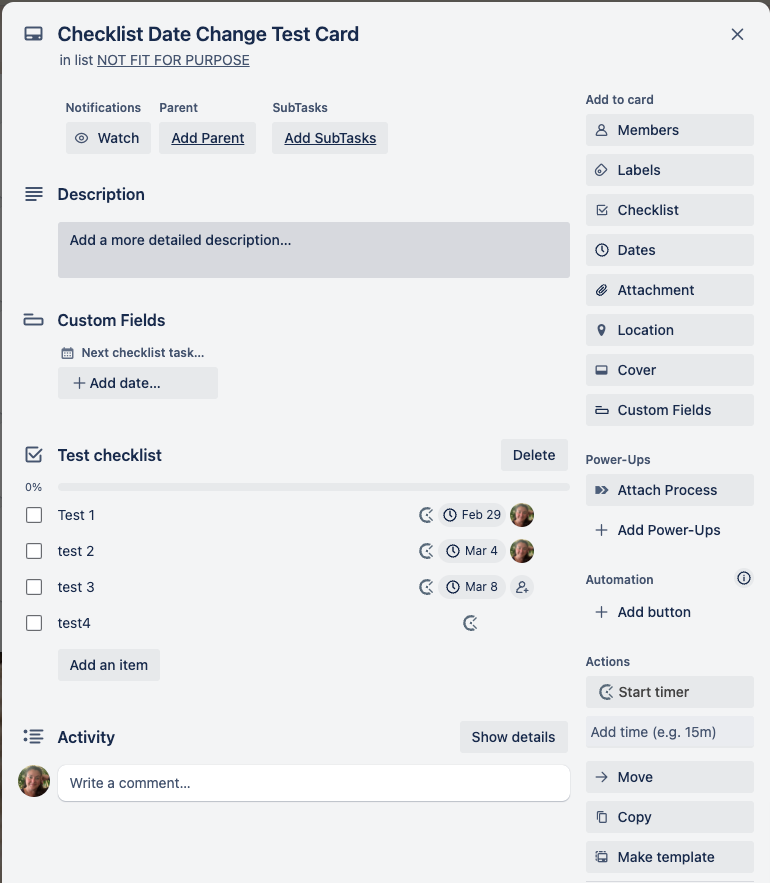Assign member icon on test 3
The image size is (770, 883).
coord(522,587)
